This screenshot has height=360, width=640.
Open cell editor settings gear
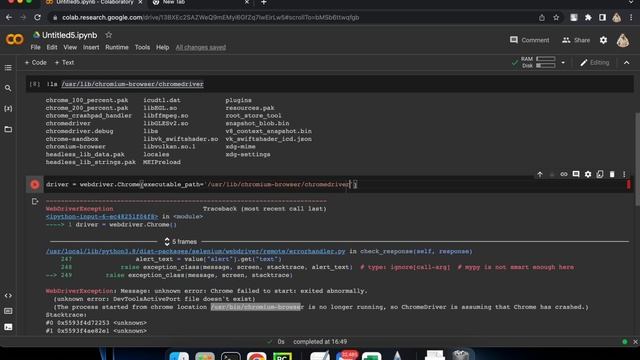(588, 174)
